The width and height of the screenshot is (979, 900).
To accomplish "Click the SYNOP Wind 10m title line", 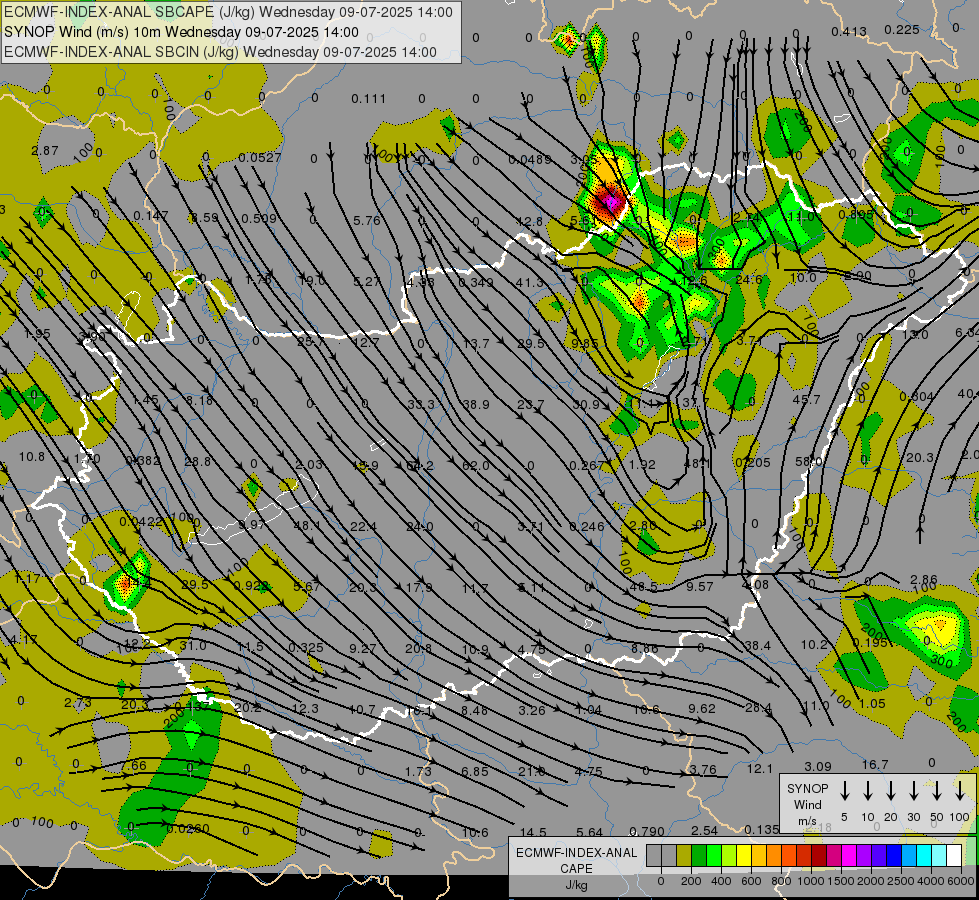I will [x=181, y=32].
